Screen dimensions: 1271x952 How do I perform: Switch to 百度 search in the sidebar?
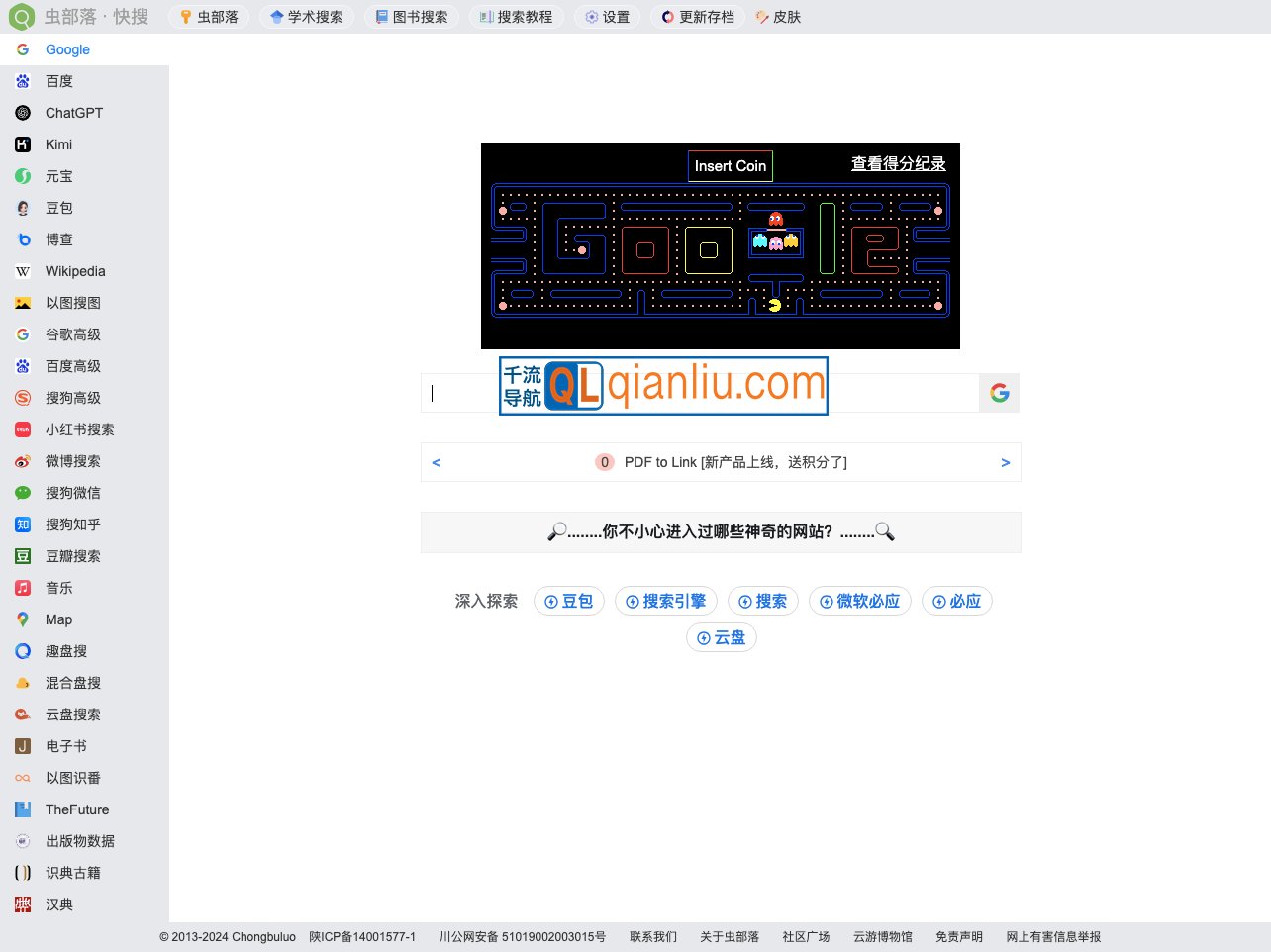pos(58,81)
